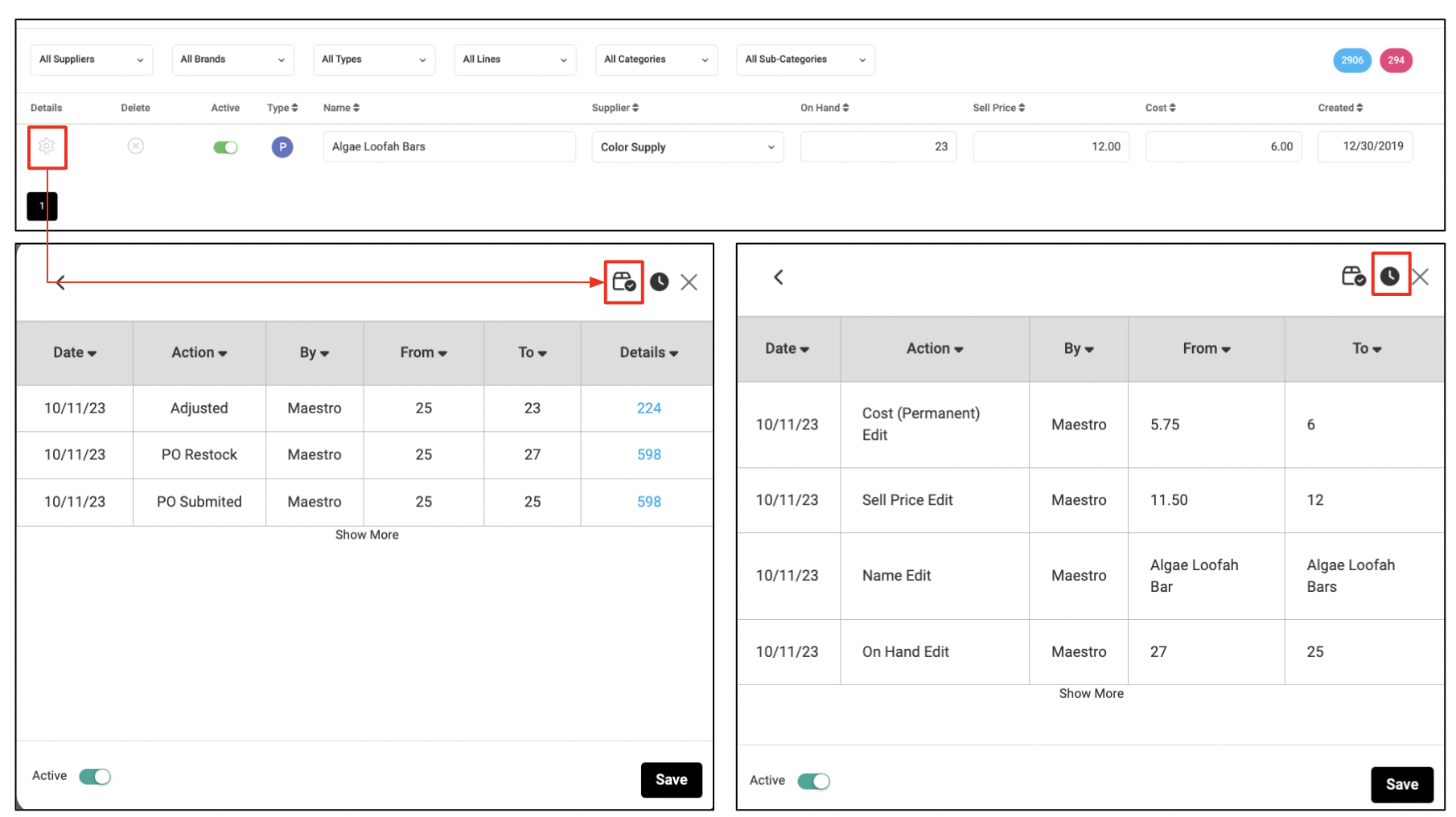Screen dimensions: 1456x817
Task: Click the Sell Price field showing 12.00
Action: [x=1051, y=147]
